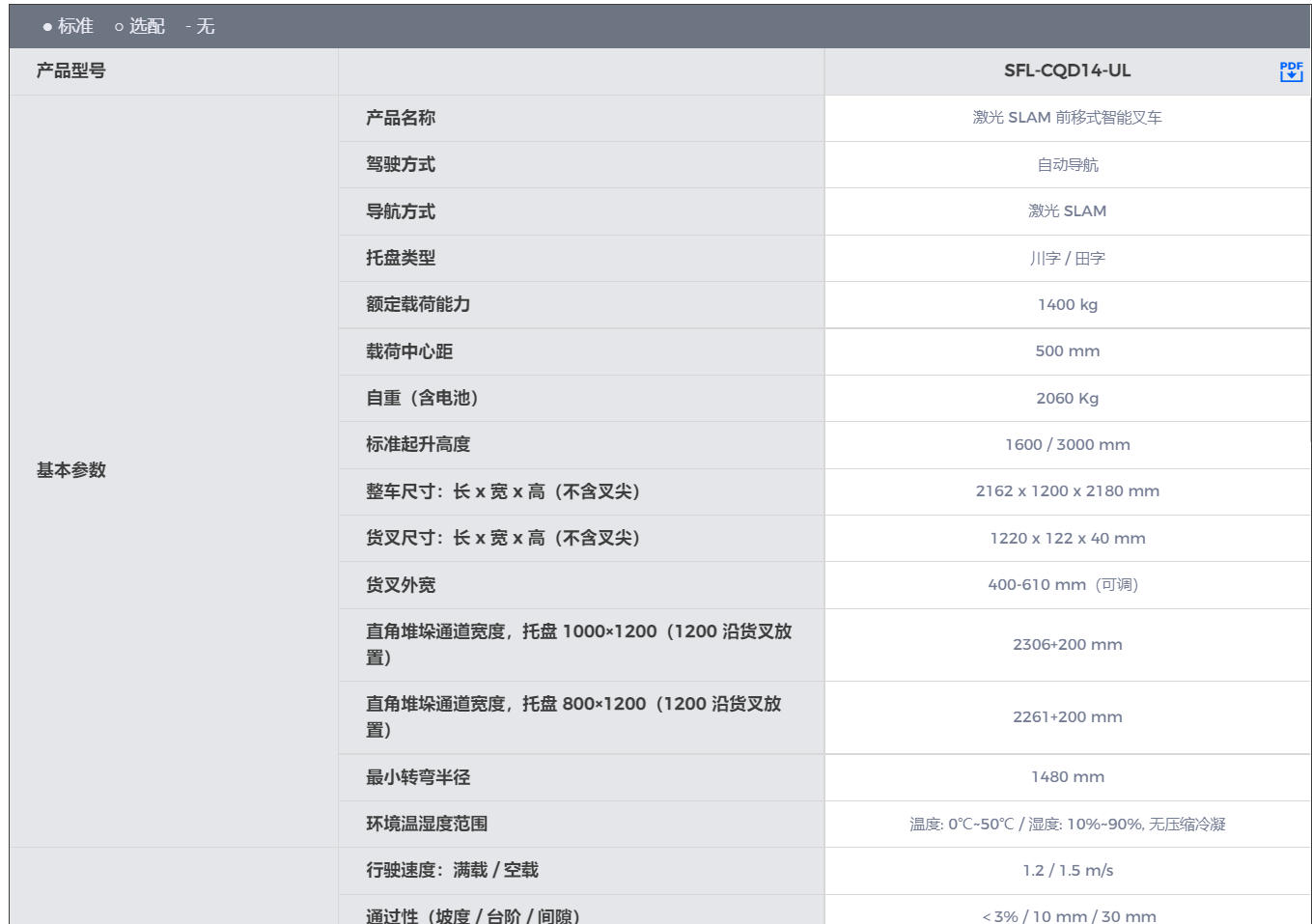Click the SFL-CQD14-UL model header
The width and height of the screenshot is (1312, 924).
click(1067, 70)
